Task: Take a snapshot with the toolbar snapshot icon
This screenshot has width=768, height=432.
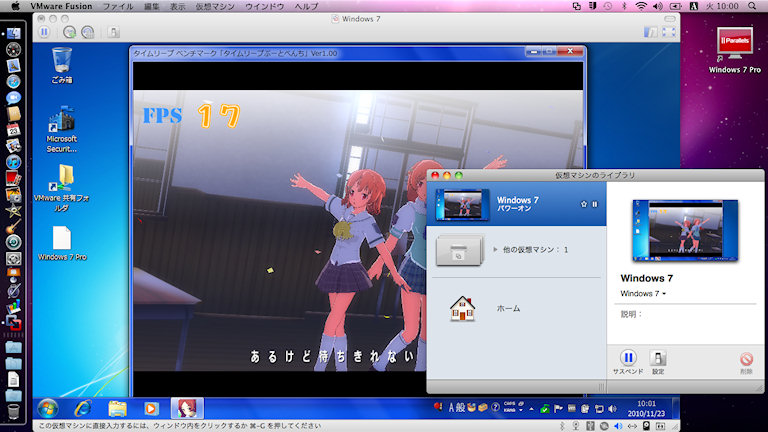Action: (x=70, y=32)
